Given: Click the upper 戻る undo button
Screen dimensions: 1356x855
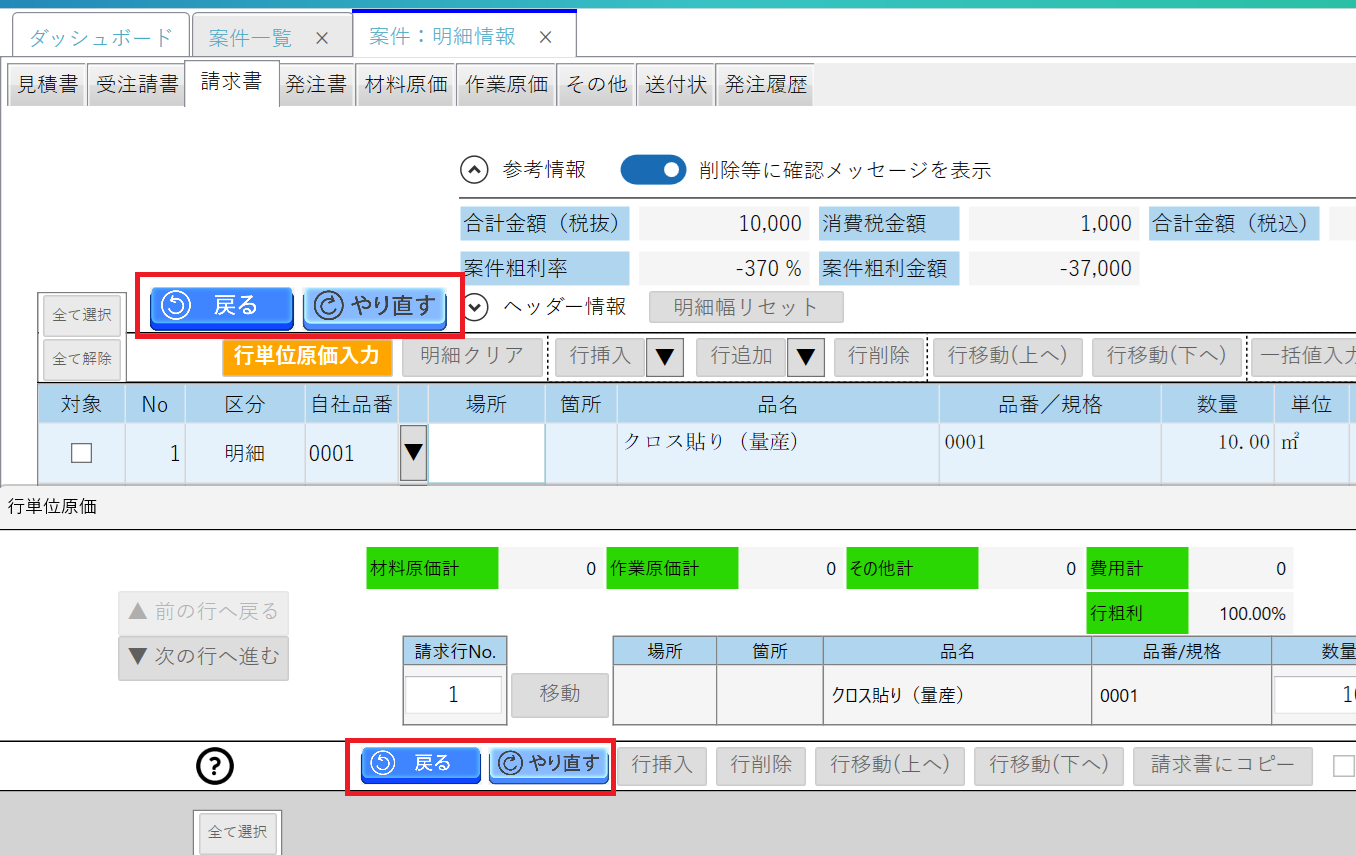Looking at the screenshot, I should coord(221,307).
